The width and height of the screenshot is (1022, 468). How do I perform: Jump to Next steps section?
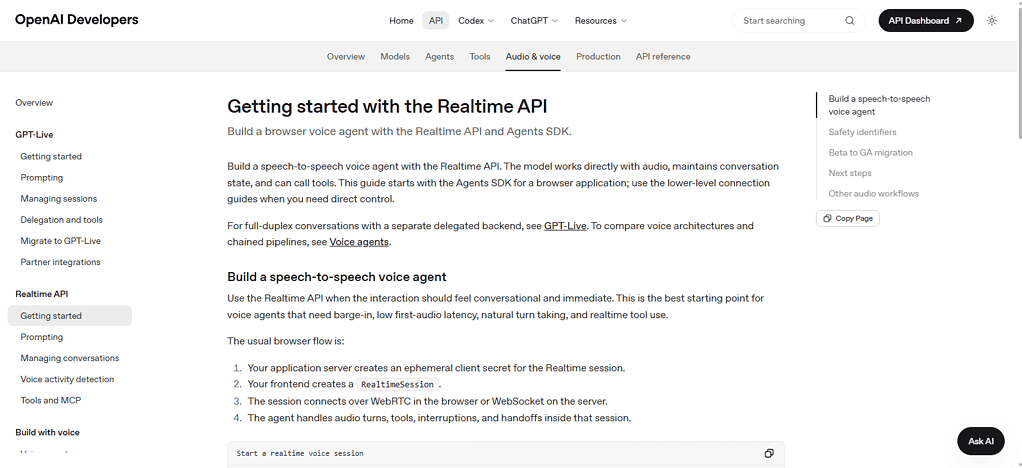[850, 173]
